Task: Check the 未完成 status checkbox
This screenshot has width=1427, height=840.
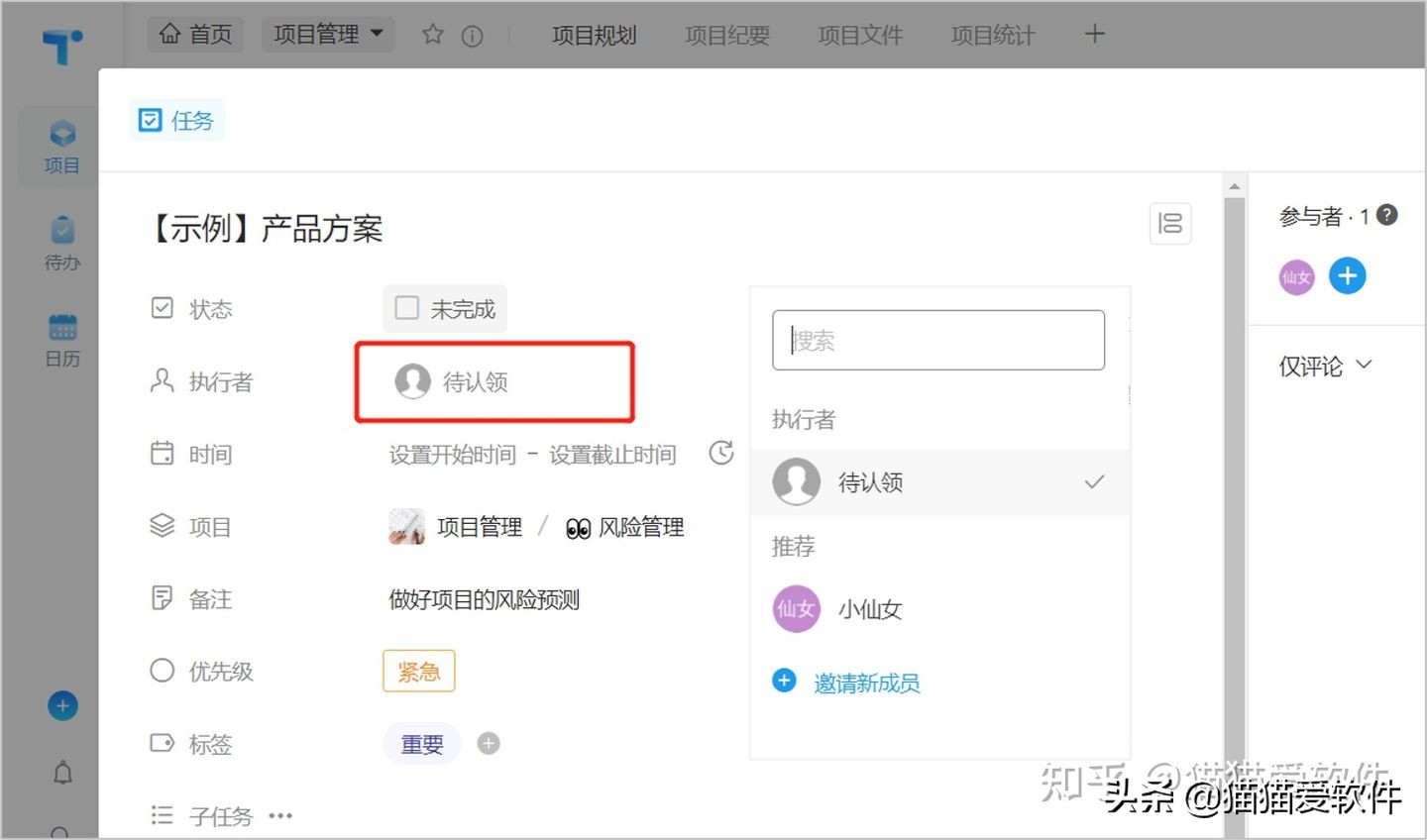Action: point(406,308)
